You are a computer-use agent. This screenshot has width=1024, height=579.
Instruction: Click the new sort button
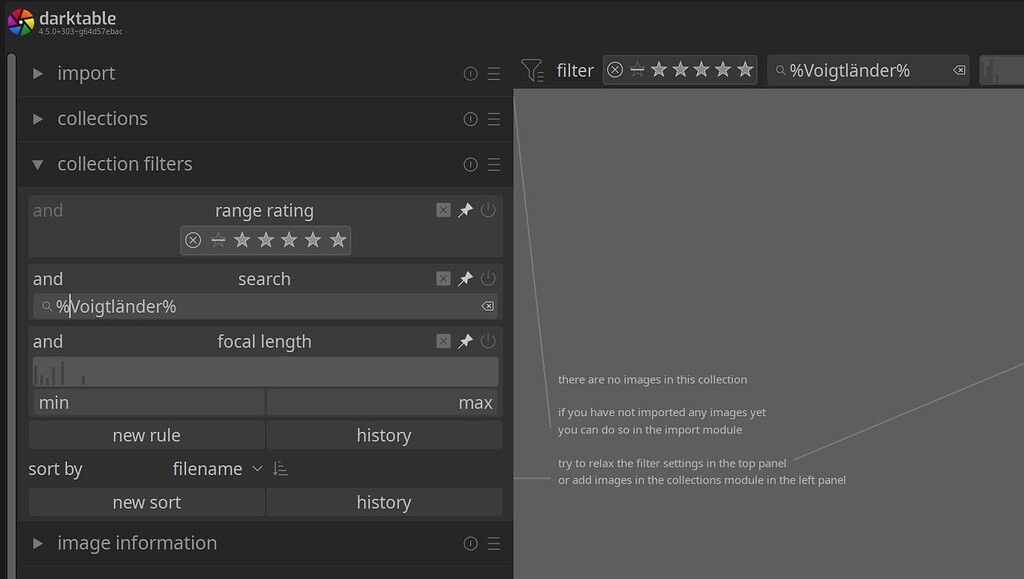[x=146, y=502]
